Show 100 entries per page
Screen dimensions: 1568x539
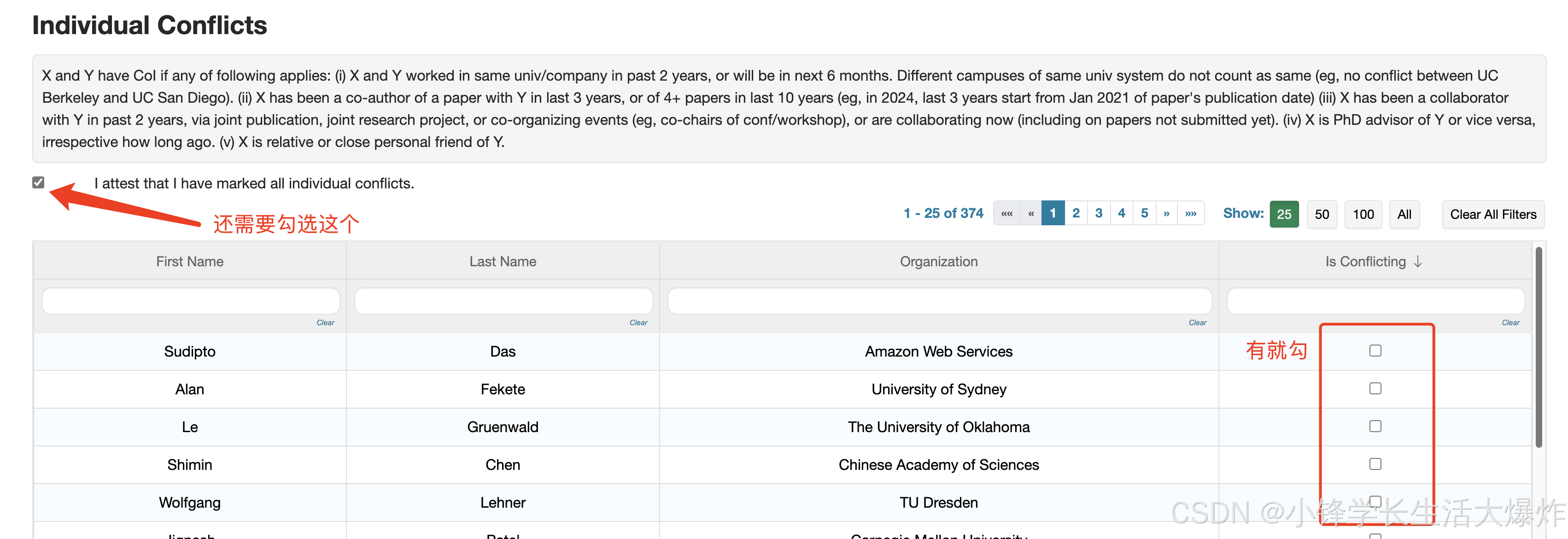pyautogui.click(x=1363, y=214)
